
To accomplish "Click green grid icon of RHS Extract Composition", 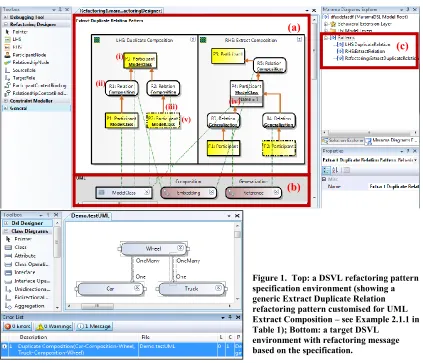I will click(203, 40).
